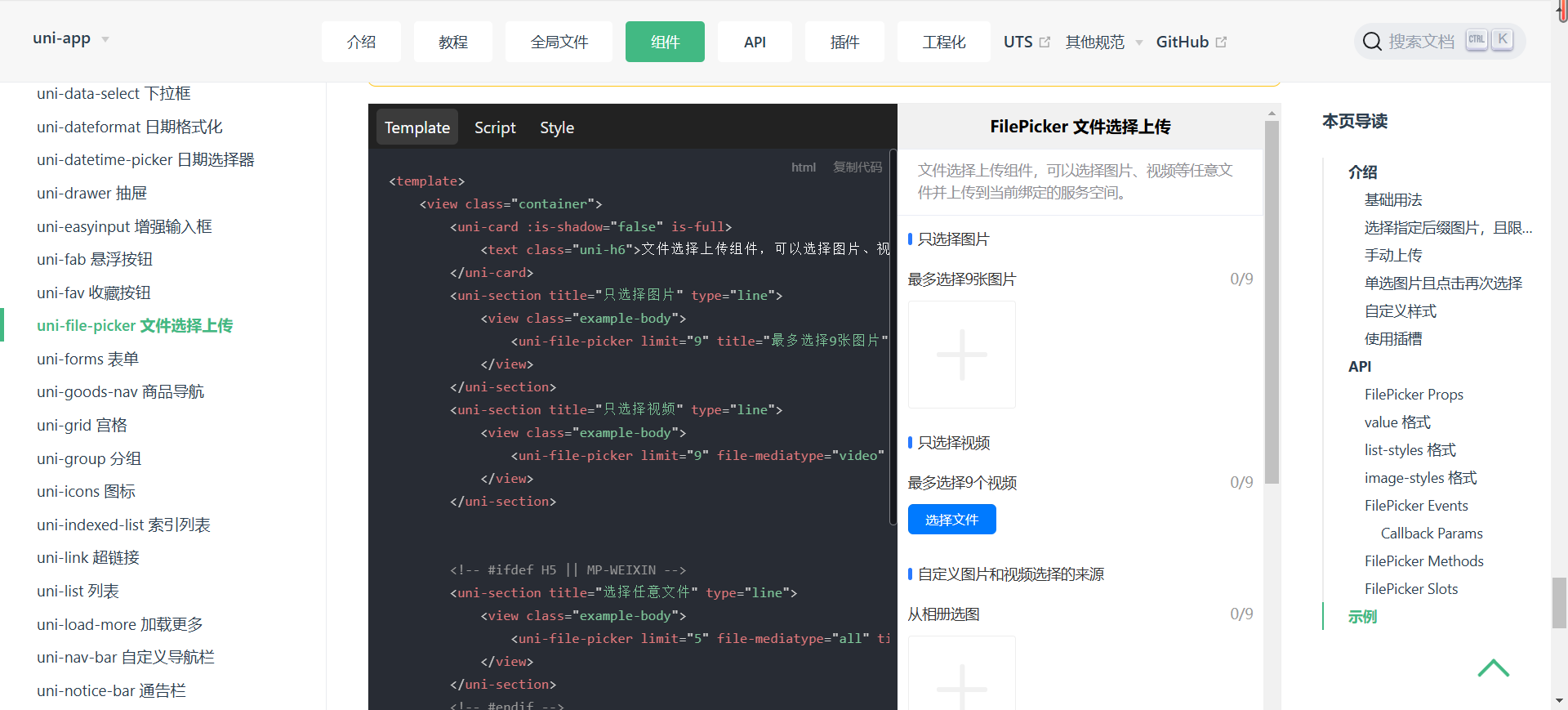Open the 工程化 nav item
This screenshot has height=710, width=1568.
pyautogui.click(x=944, y=42)
